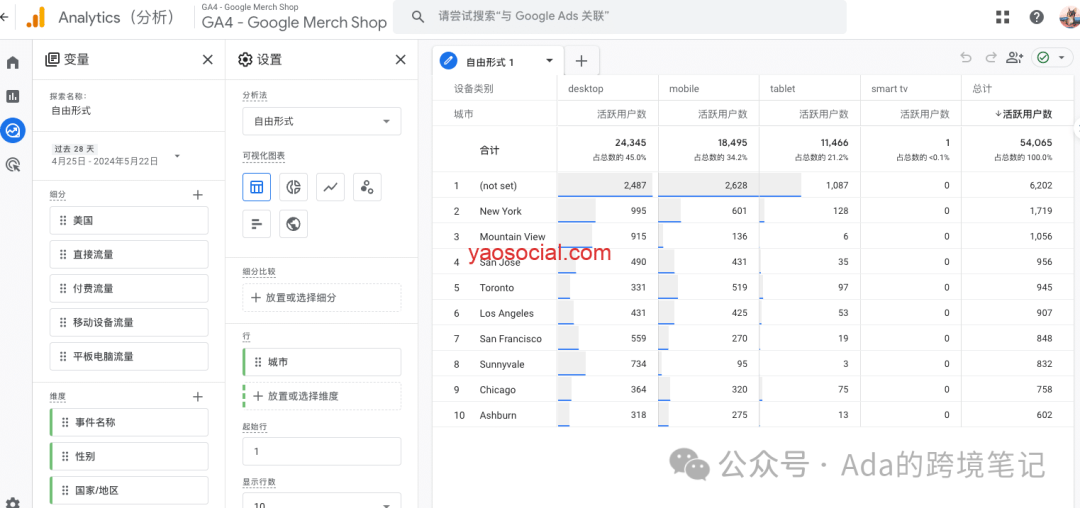The width and height of the screenshot is (1080, 508).
Task: Select the table visualization icon
Action: click(x=256, y=187)
